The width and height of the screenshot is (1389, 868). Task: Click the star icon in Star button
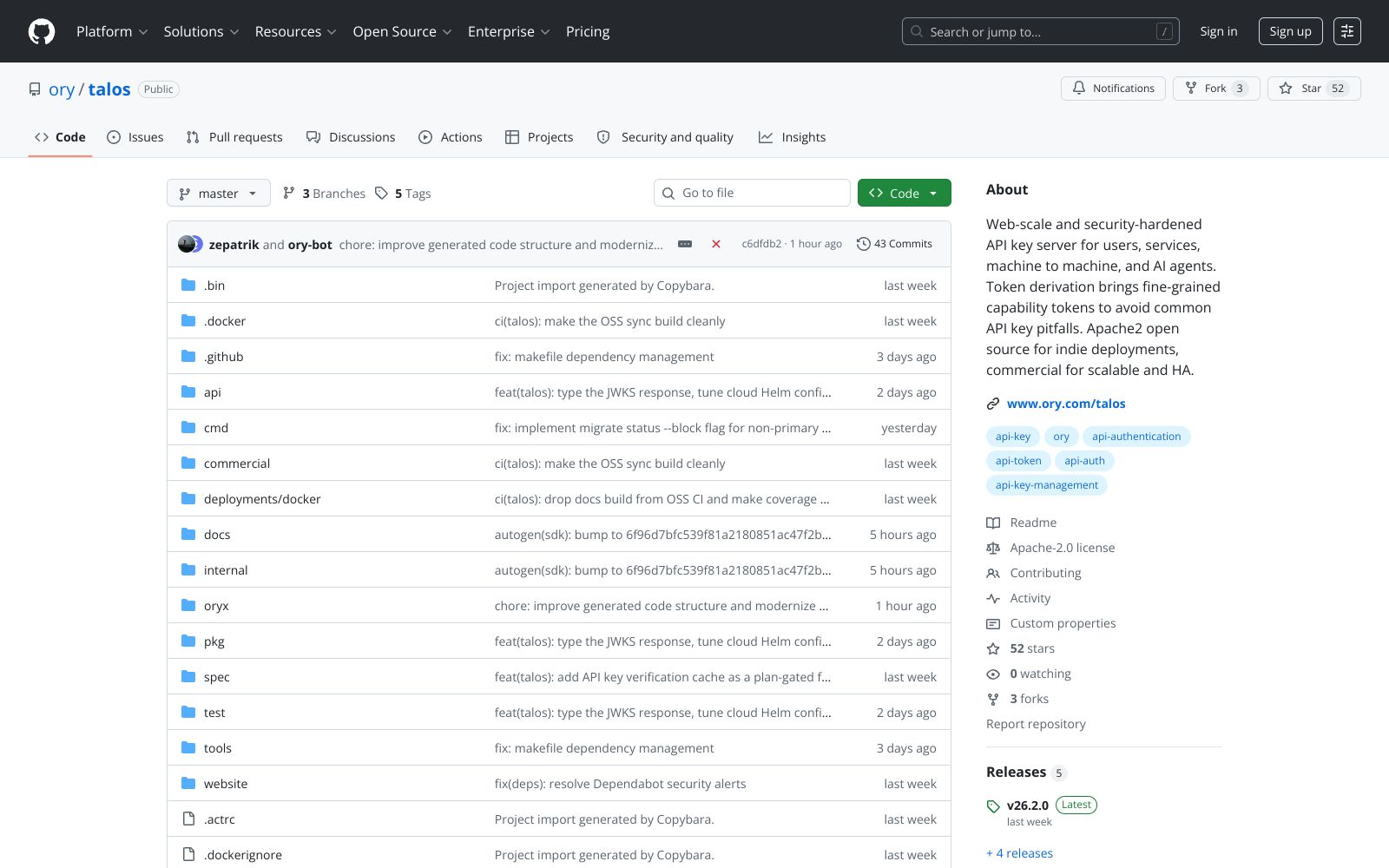click(1286, 89)
